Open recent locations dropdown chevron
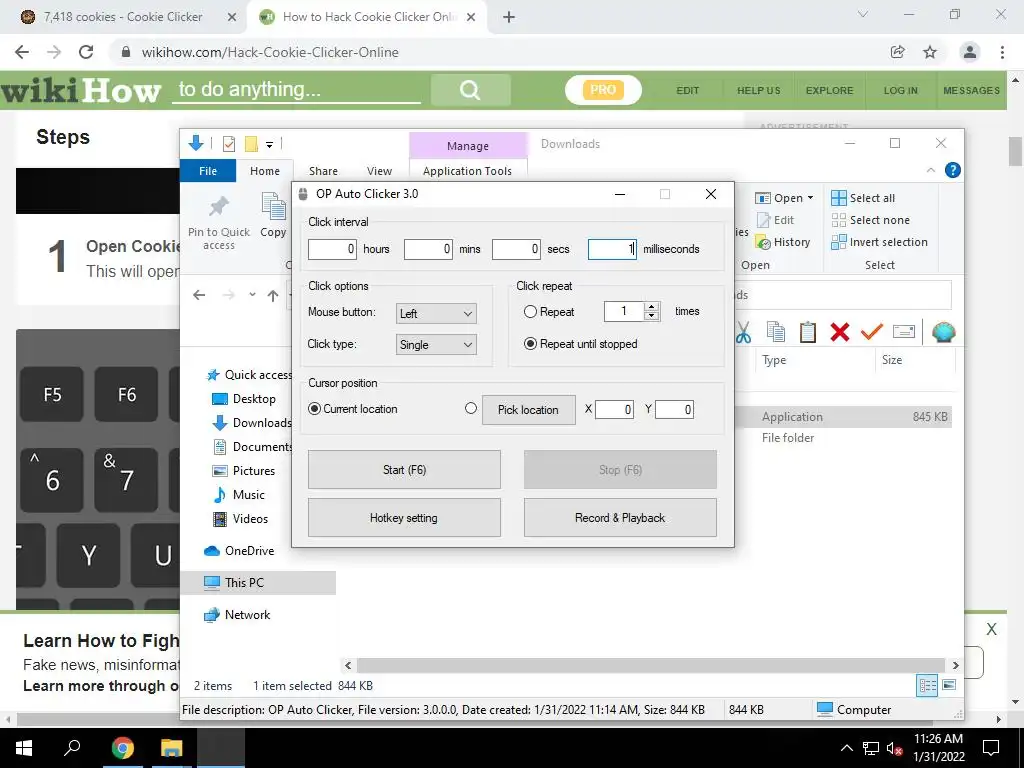The width and height of the screenshot is (1024, 768). 252,295
